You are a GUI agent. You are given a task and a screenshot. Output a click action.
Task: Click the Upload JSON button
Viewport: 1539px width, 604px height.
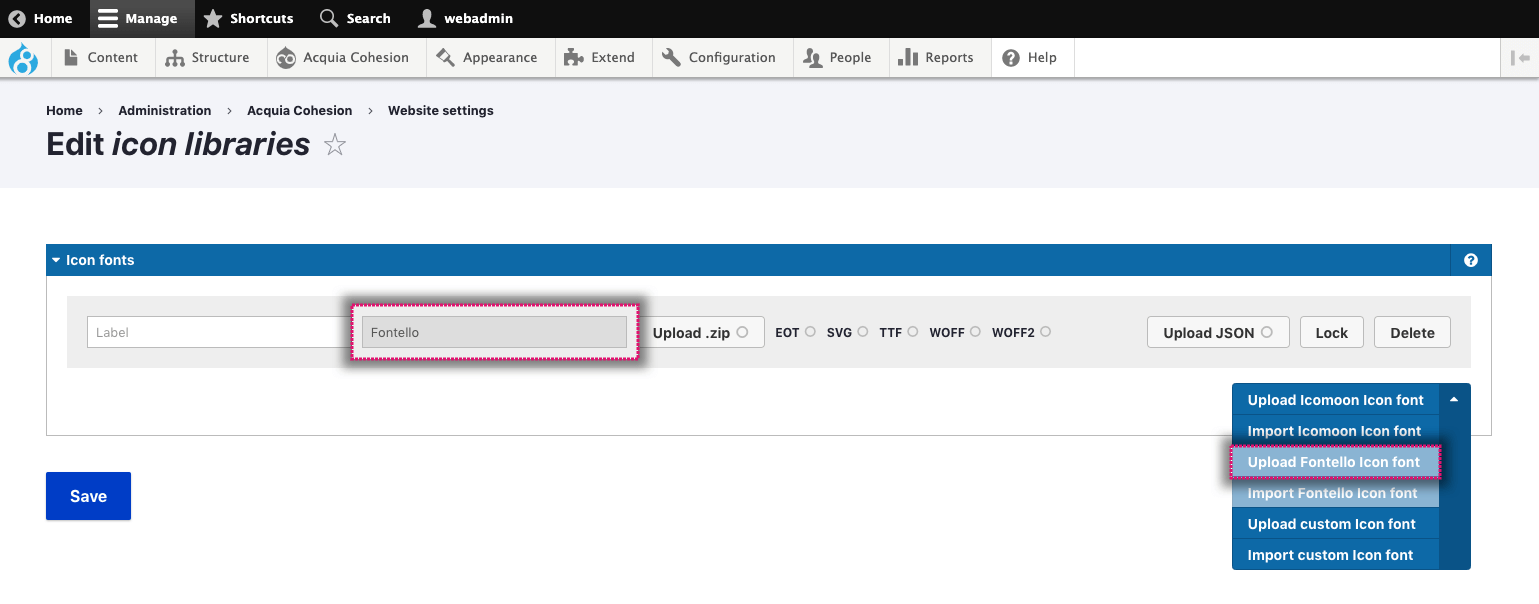coord(1218,332)
